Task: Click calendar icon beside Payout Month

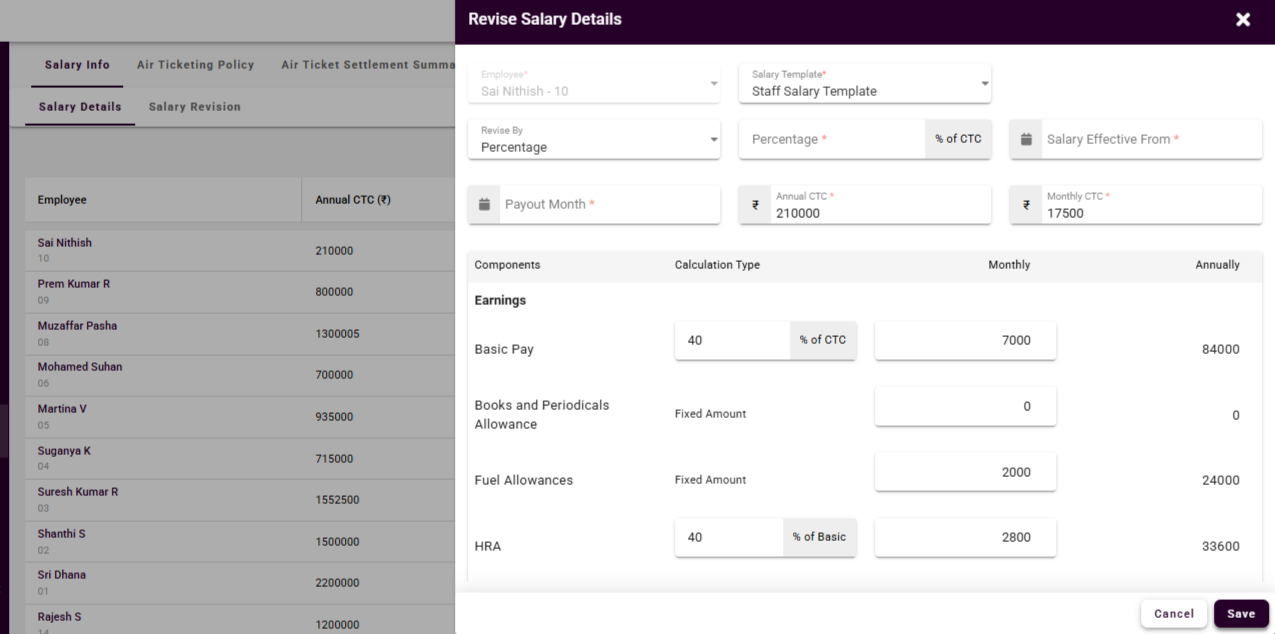Action: (x=484, y=204)
